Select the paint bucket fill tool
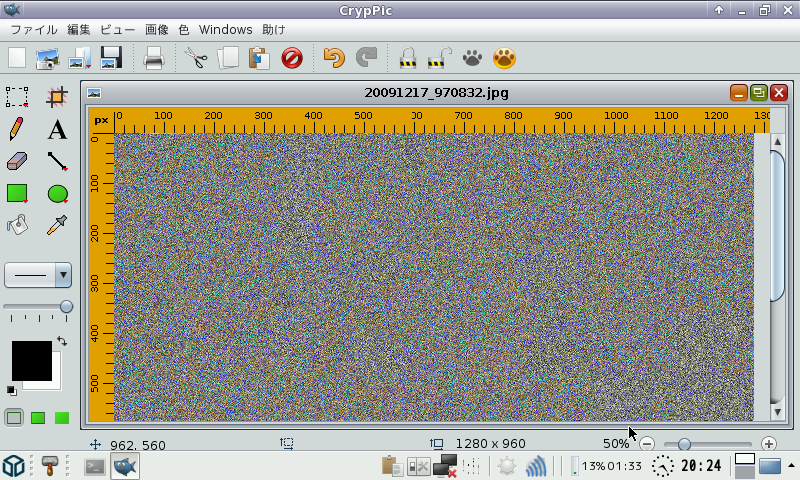This screenshot has height=480, width=800. [17, 225]
